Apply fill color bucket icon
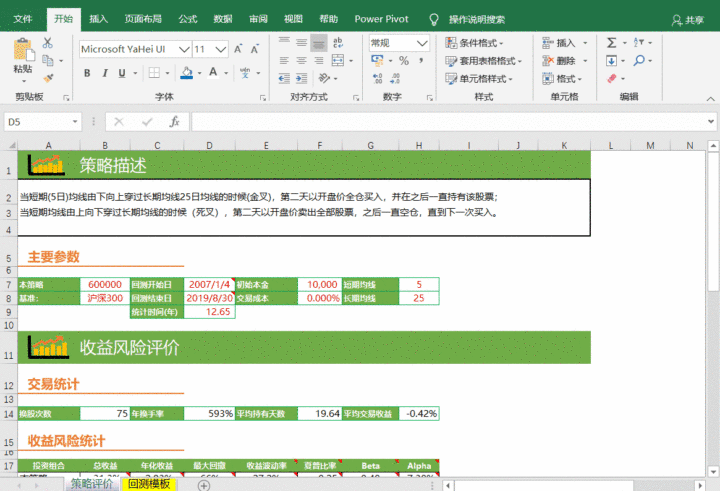 click(186, 73)
